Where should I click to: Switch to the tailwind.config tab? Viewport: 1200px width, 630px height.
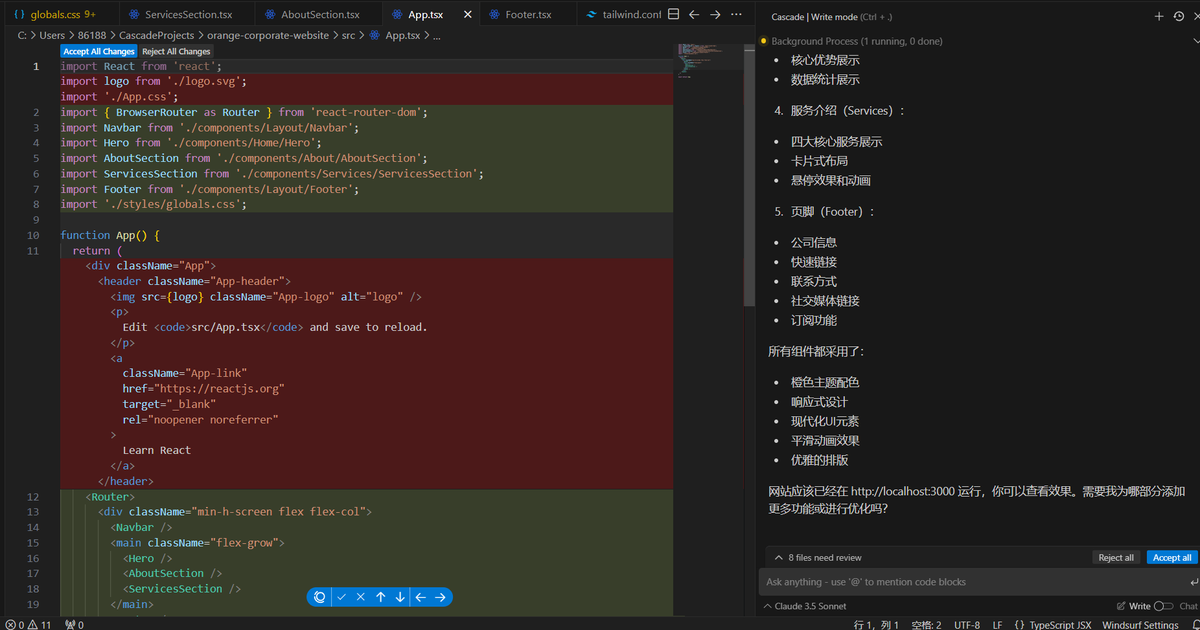[620, 15]
